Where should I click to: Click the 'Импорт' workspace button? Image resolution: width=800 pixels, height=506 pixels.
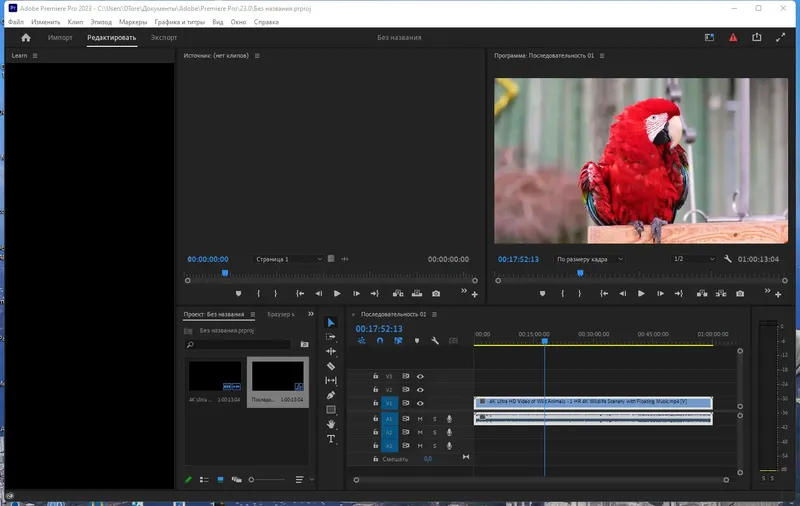[60, 37]
